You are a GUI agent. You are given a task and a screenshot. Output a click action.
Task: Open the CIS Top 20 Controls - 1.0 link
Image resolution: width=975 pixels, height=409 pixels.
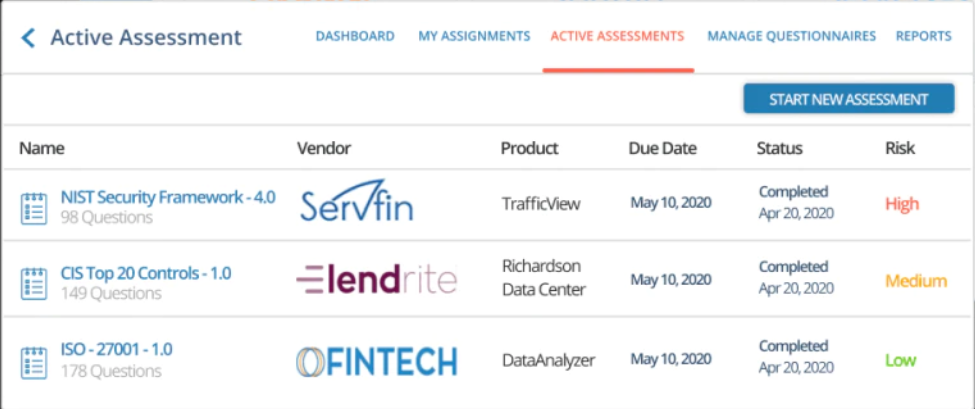[x=146, y=273]
